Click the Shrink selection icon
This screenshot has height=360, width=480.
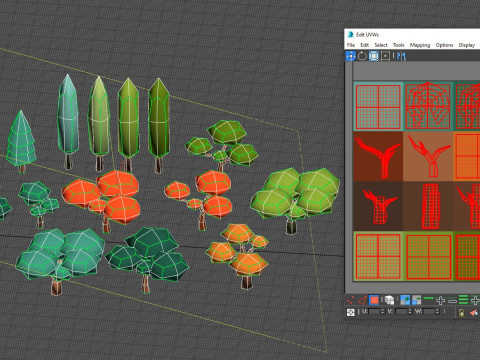click(x=417, y=300)
